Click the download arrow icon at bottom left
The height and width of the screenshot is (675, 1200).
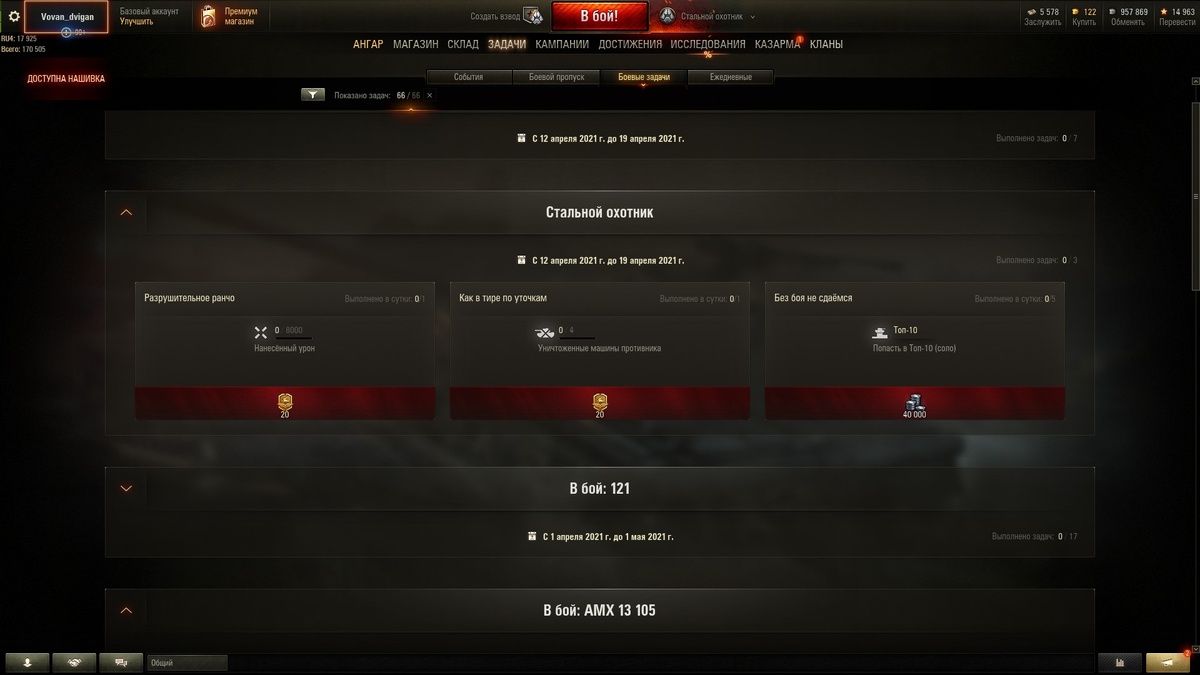pyautogui.click(x=28, y=662)
